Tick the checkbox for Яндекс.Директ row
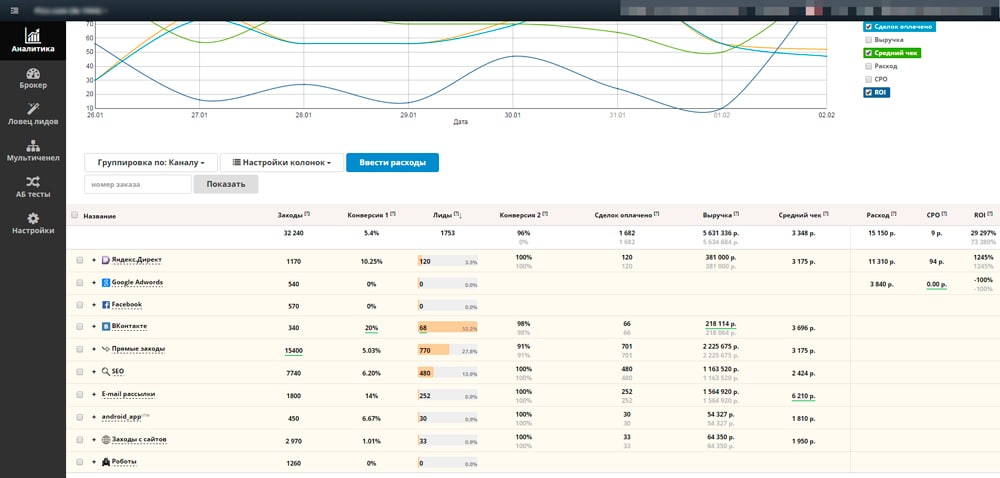Viewport: 1000px width, 478px height. [79, 260]
